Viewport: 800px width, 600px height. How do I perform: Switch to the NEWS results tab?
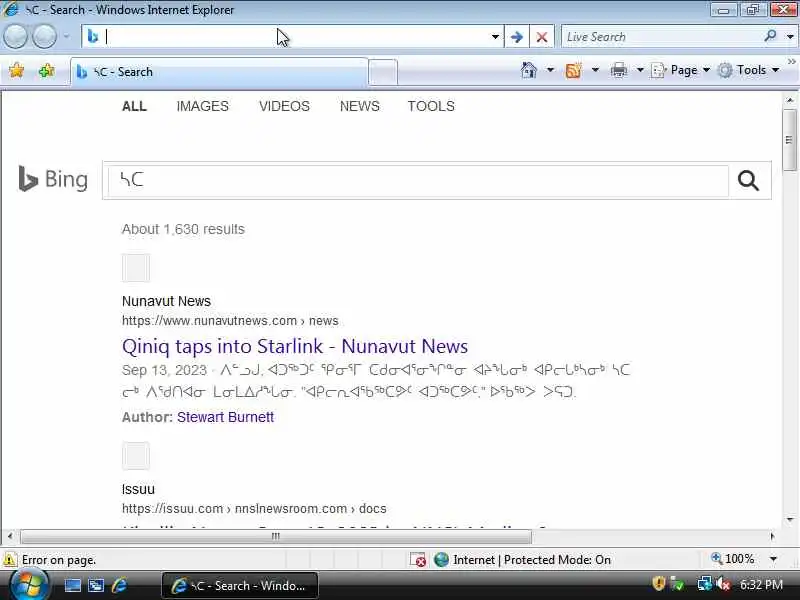tap(360, 106)
